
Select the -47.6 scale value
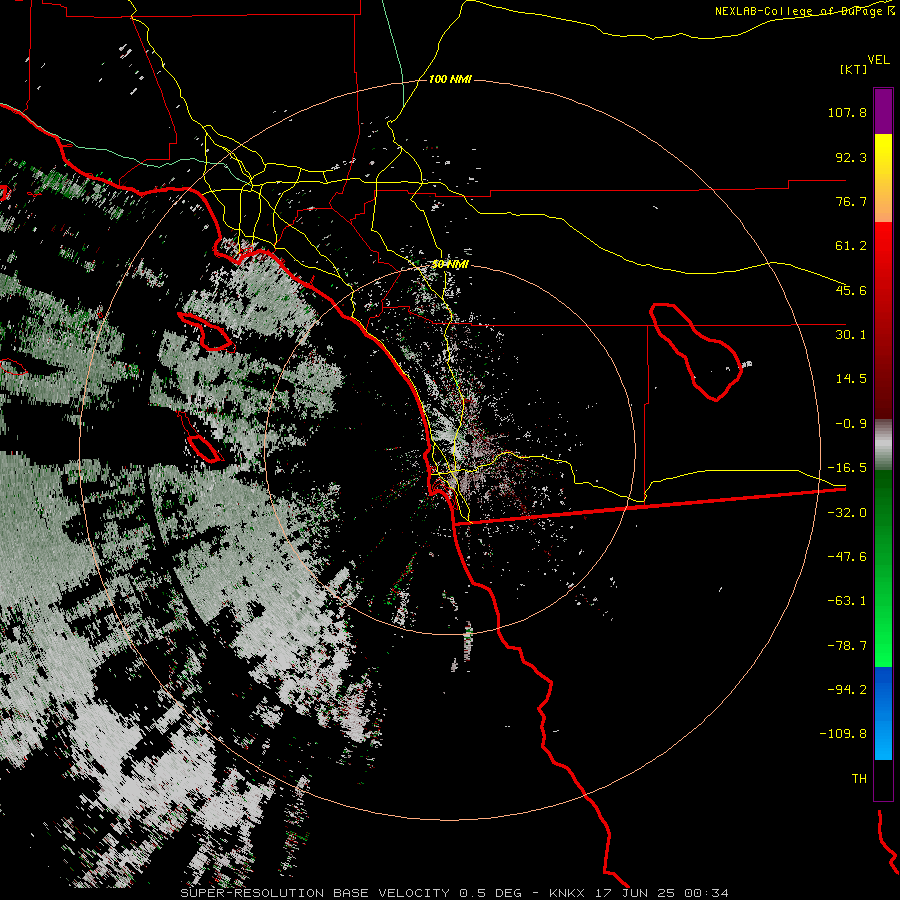[x=847, y=557]
